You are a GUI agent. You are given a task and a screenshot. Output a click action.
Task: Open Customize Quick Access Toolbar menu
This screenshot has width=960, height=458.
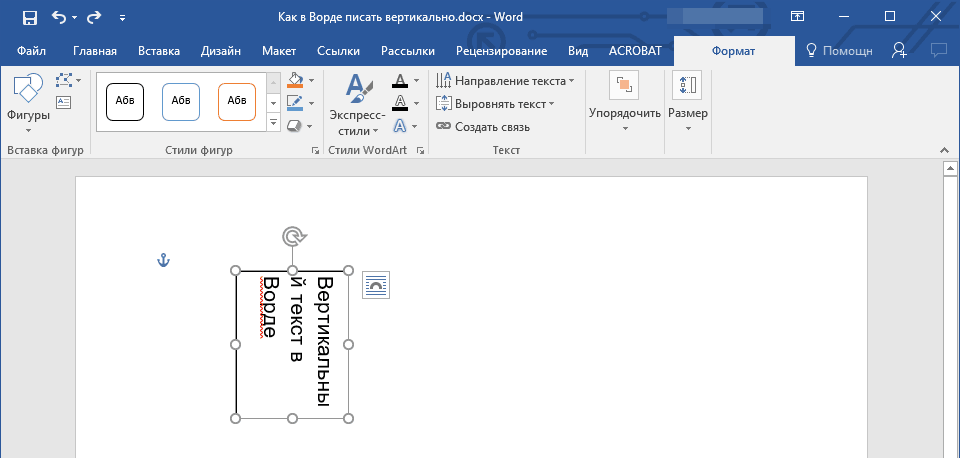tap(122, 18)
